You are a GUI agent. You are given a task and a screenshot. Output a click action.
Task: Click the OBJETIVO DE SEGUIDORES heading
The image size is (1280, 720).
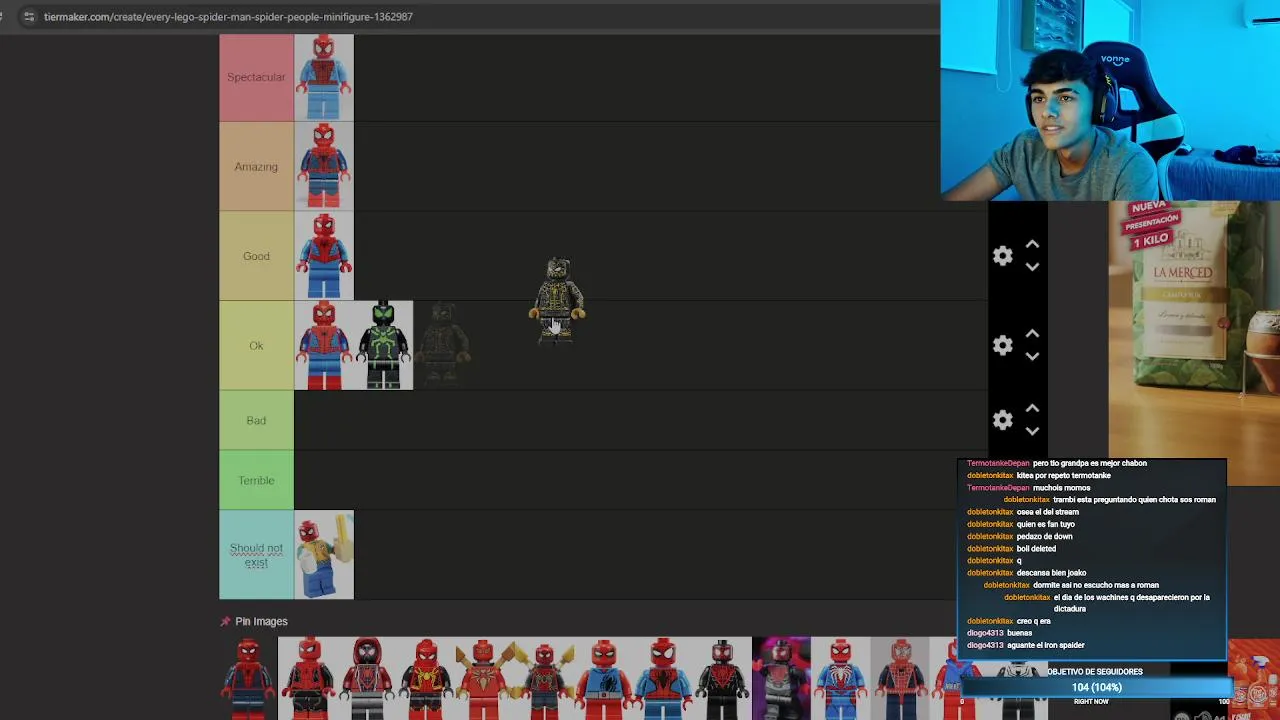click(x=1094, y=672)
